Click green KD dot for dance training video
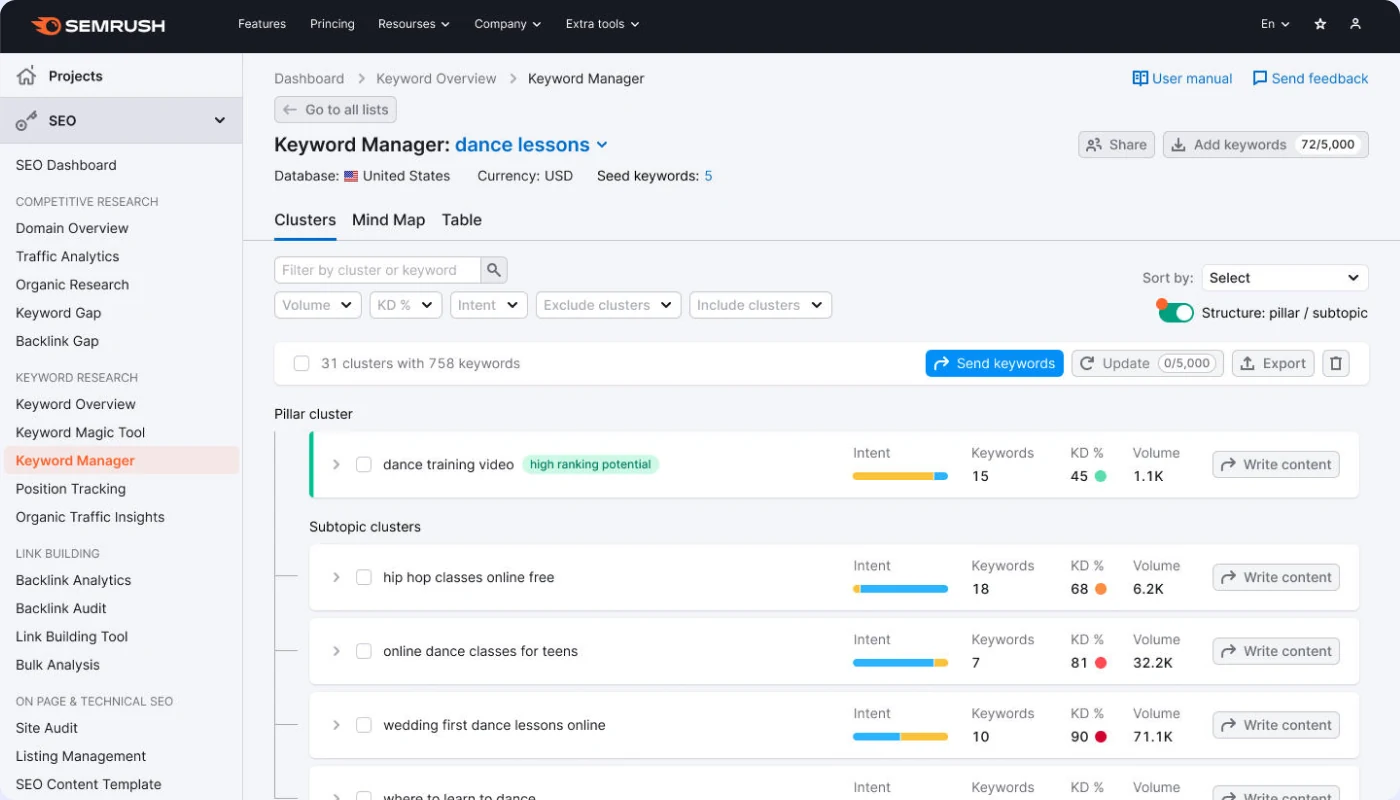The image size is (1400, 800). coord(1101,476)
